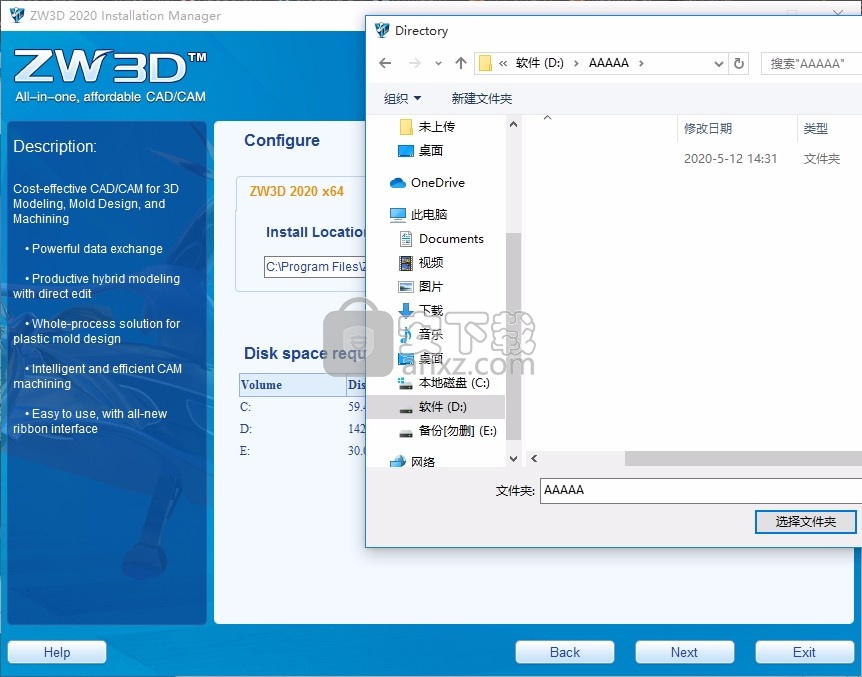Select ZW3D 2020 x64 tab
The width and height of the screenshot is (862, 677).
click(x=297, y=191)
